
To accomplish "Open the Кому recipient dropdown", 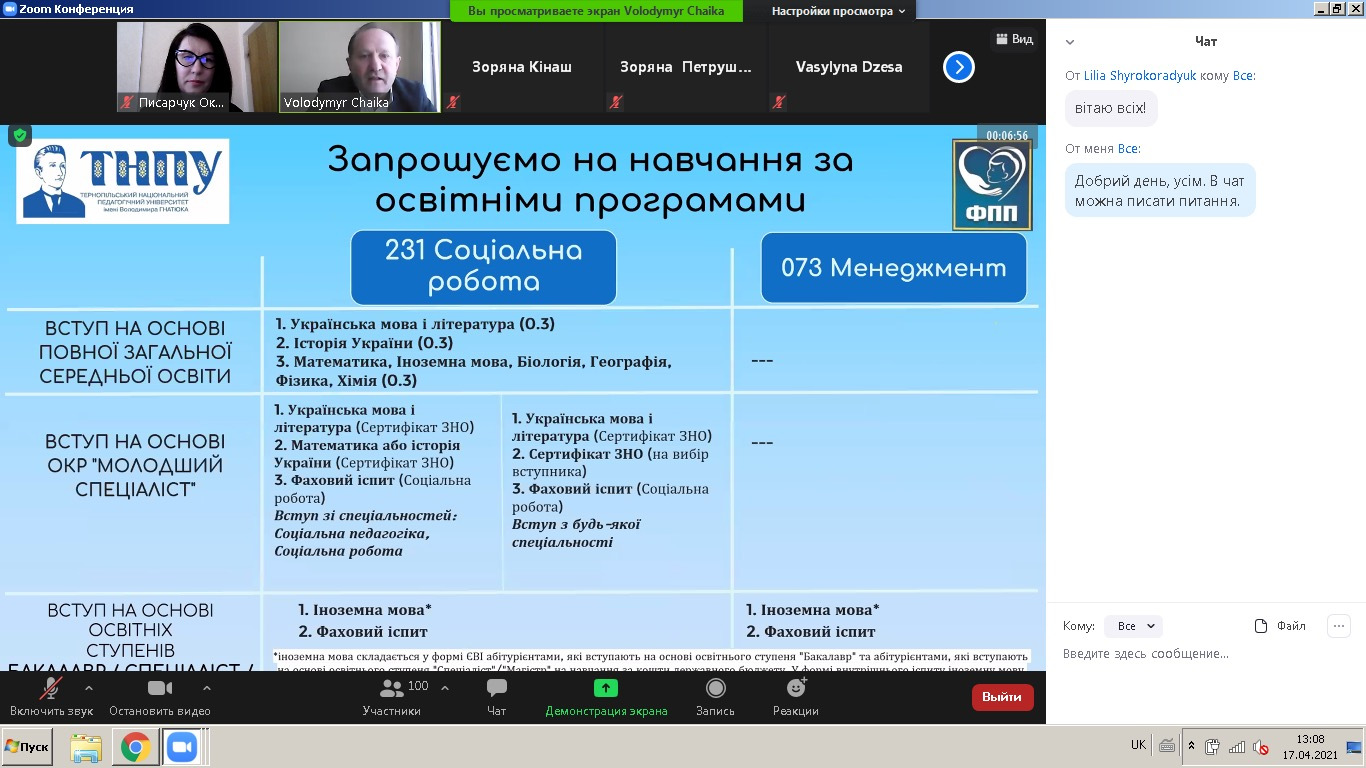I will tap(1133, 626).
